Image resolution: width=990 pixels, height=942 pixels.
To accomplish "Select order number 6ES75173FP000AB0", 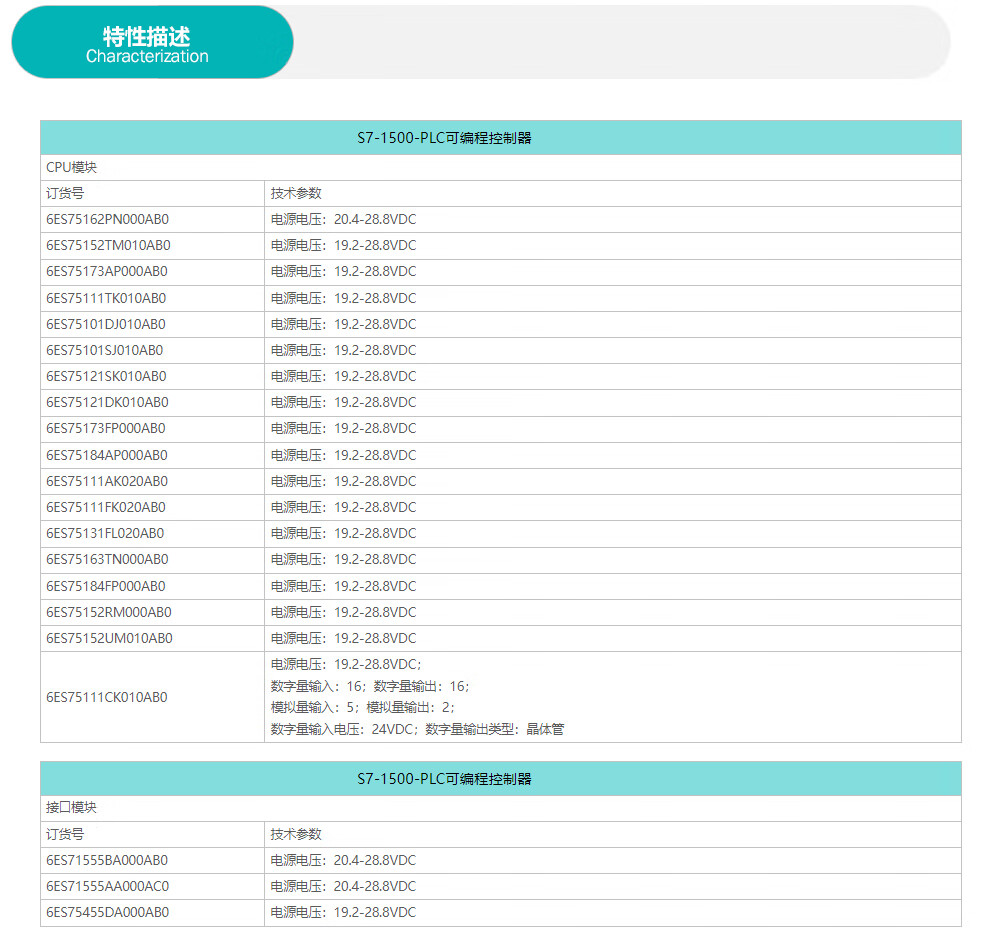I will click(106, 428).
